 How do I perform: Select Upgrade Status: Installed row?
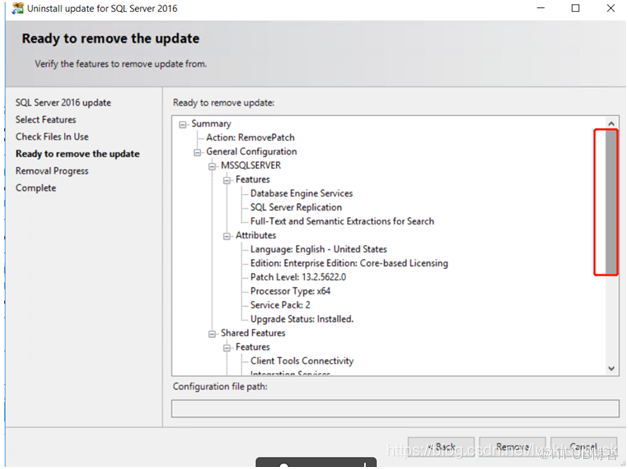point(302,319)
